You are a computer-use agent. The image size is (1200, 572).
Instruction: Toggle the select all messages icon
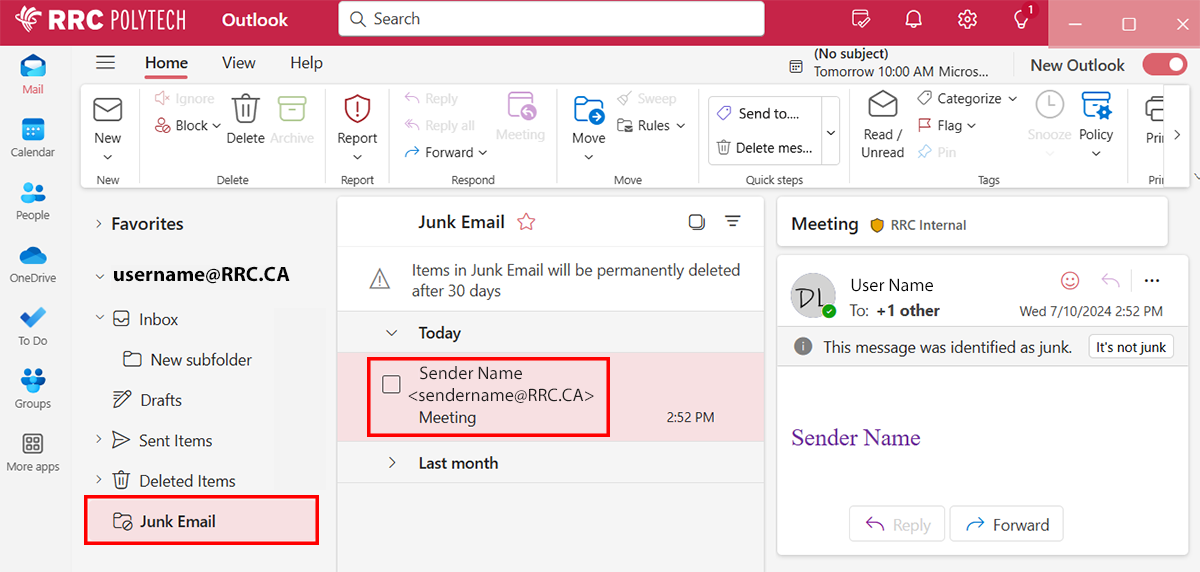(x=697, y=222)
